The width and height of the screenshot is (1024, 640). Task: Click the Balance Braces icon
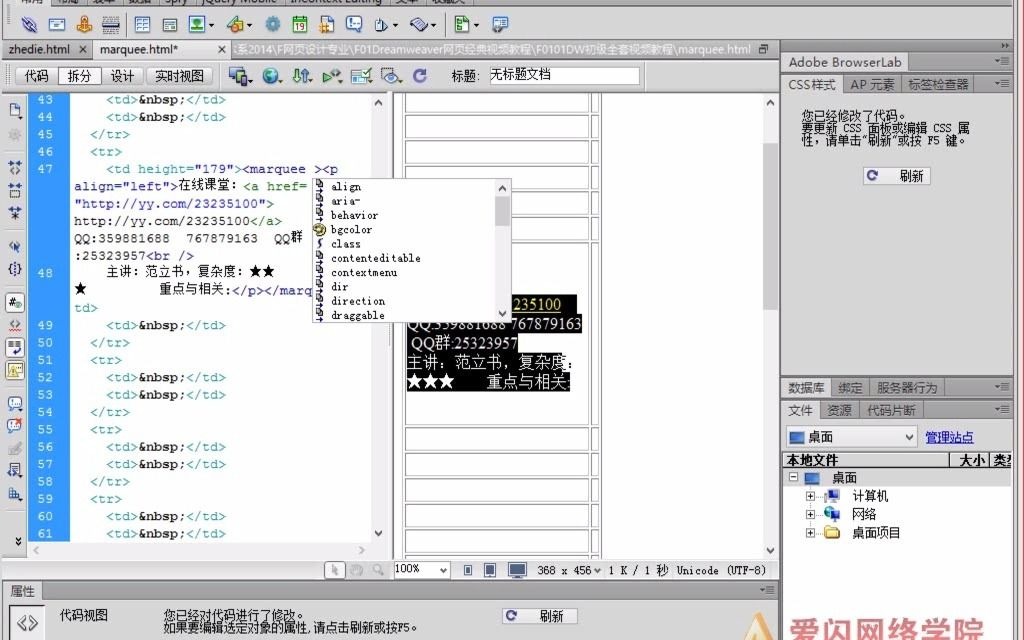[x=15, y=269]
